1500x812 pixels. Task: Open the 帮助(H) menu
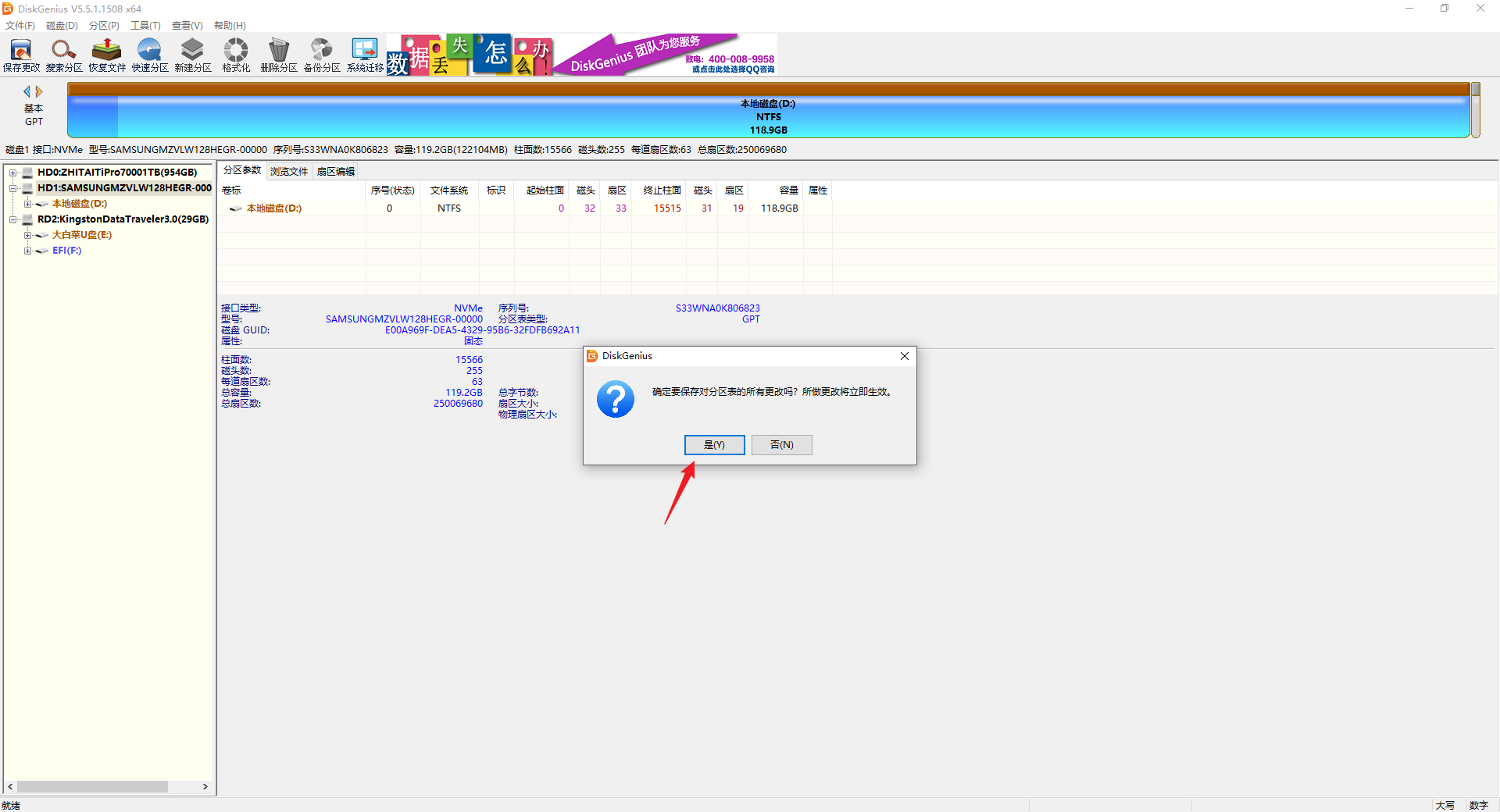point(230,26)
